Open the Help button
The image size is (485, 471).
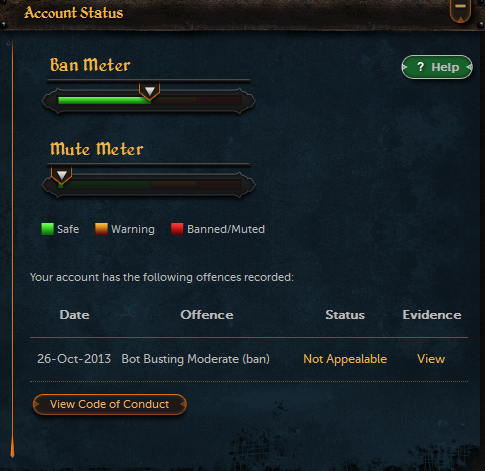(x=437, y=67)
